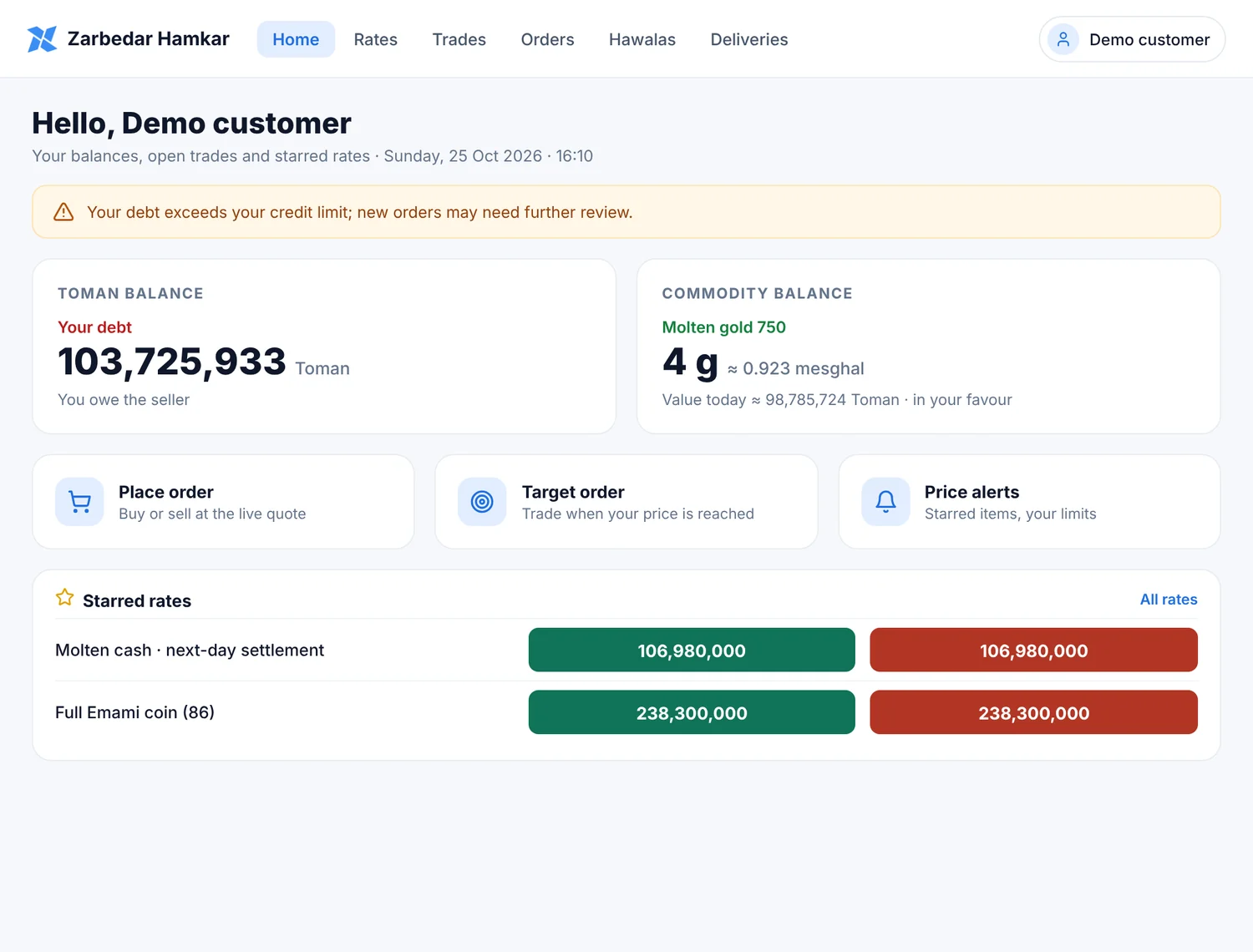Viewport: 1253px width, 952px height.
Task: Switch to the Trades tab
Action: (459, 39)
